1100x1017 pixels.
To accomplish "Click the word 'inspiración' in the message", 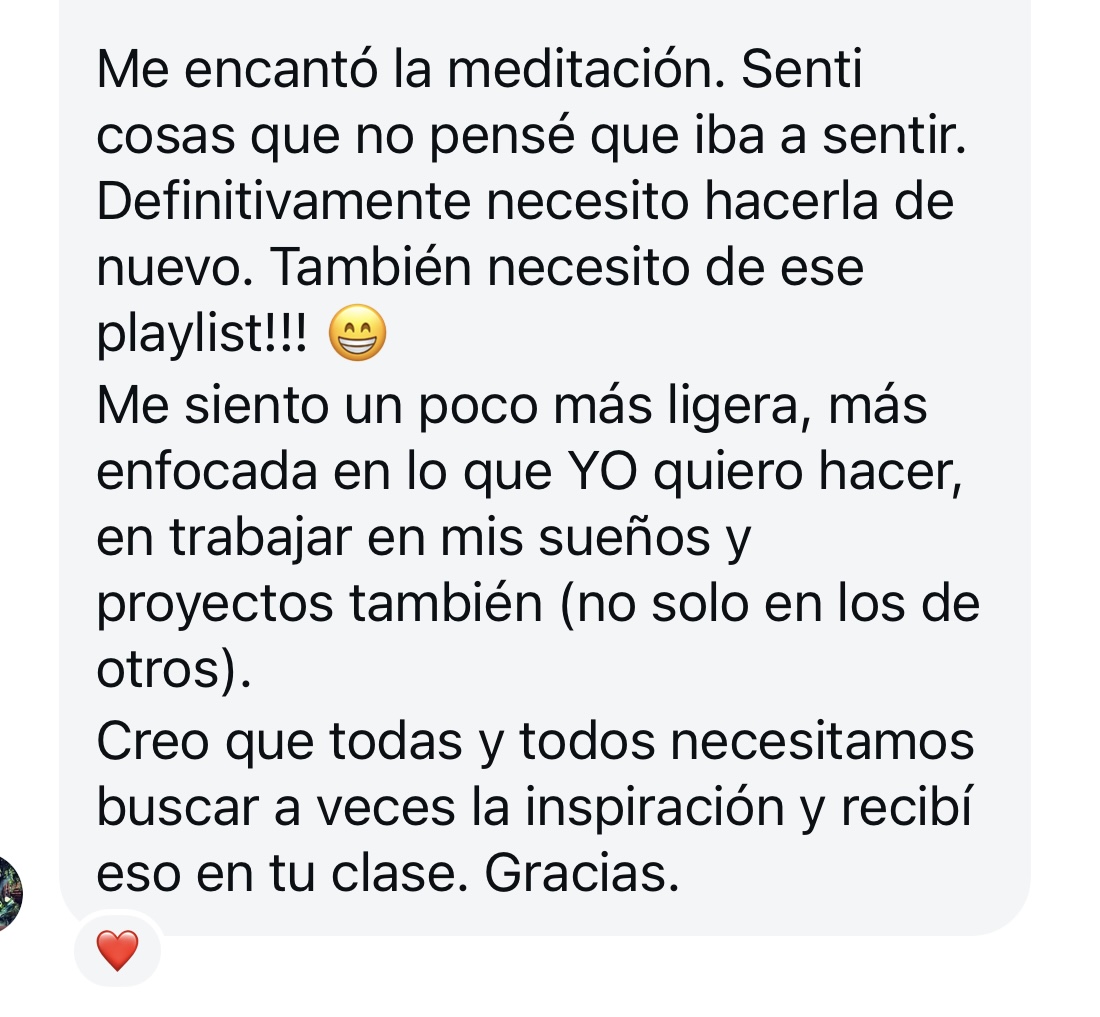I will point(655,808).
